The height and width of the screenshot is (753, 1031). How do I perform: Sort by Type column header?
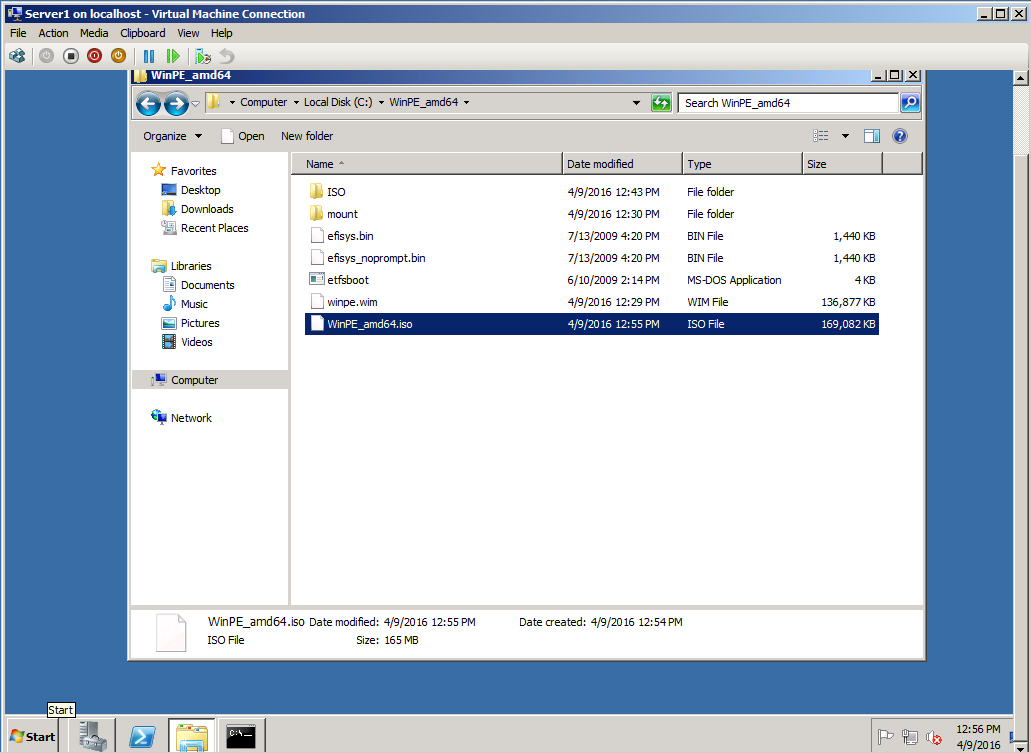742,164
